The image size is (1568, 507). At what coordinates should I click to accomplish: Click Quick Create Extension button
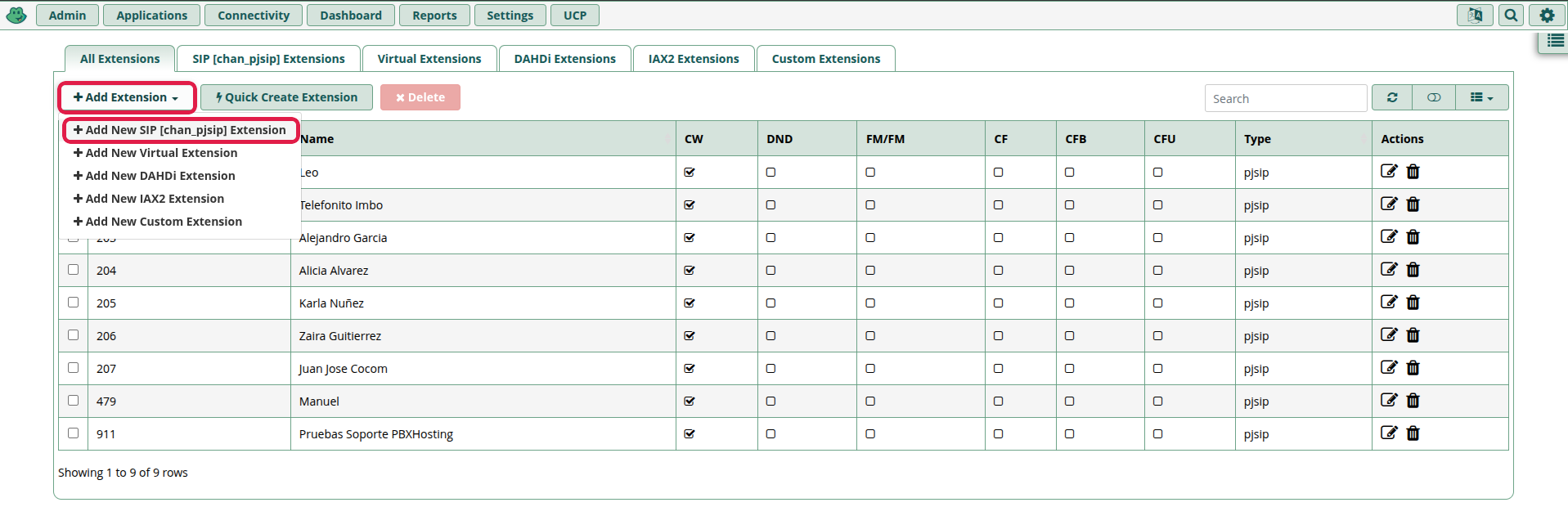tap(286, 97)
